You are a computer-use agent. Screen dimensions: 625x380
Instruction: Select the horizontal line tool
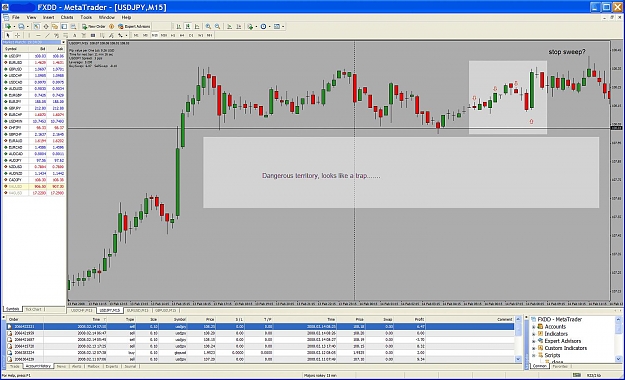(x=38, y=35)
